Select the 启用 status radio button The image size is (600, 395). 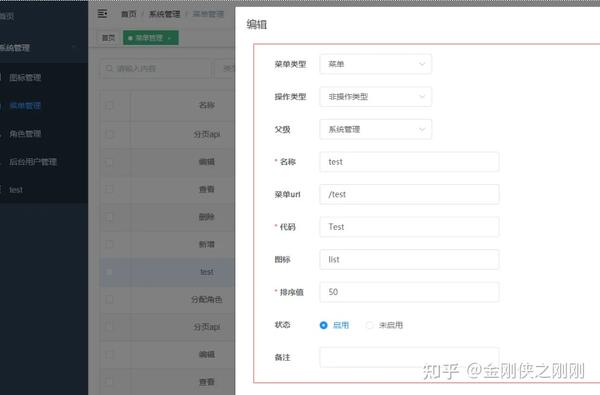click(x=323, y=325)
